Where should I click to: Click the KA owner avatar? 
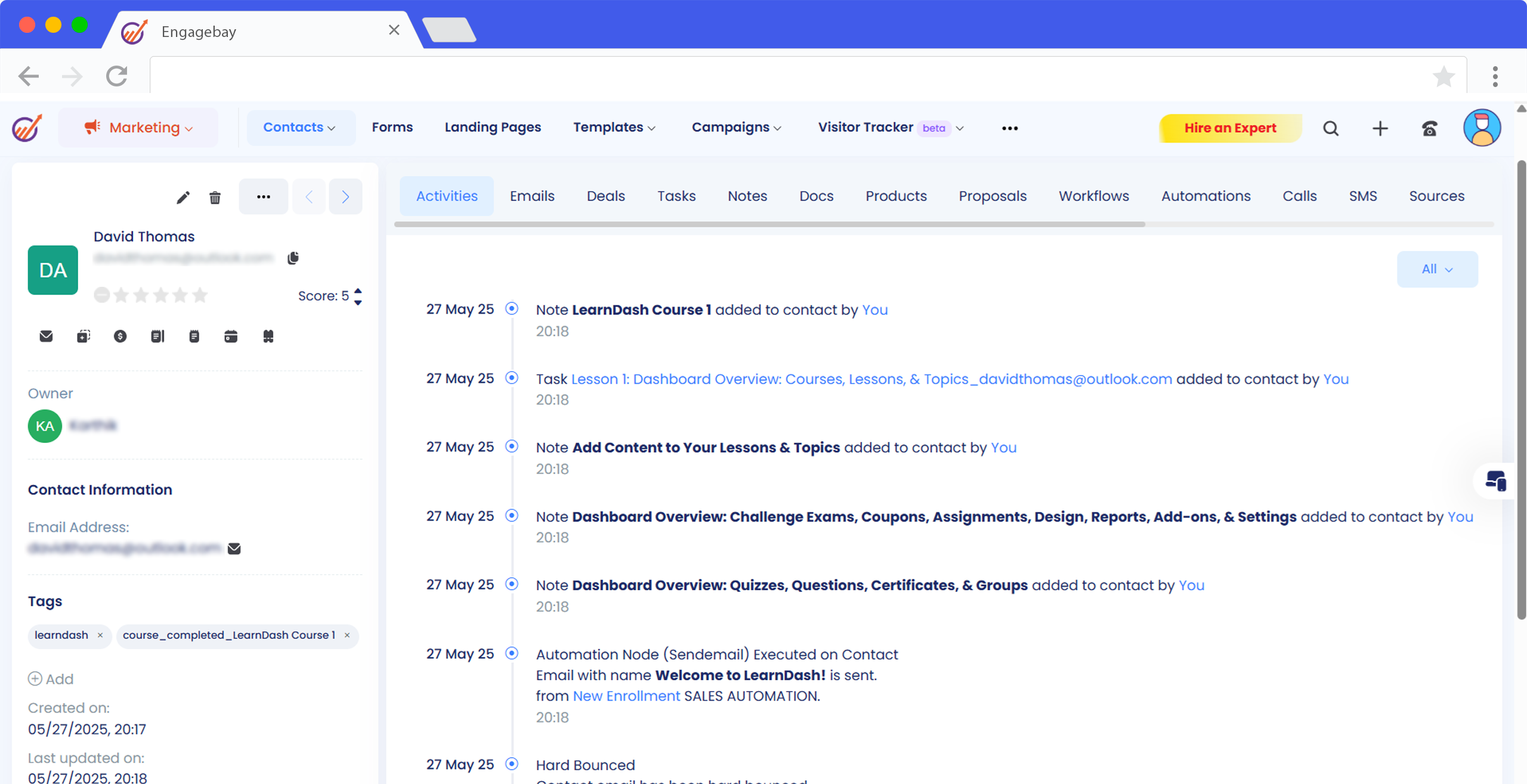click(45, 426)
